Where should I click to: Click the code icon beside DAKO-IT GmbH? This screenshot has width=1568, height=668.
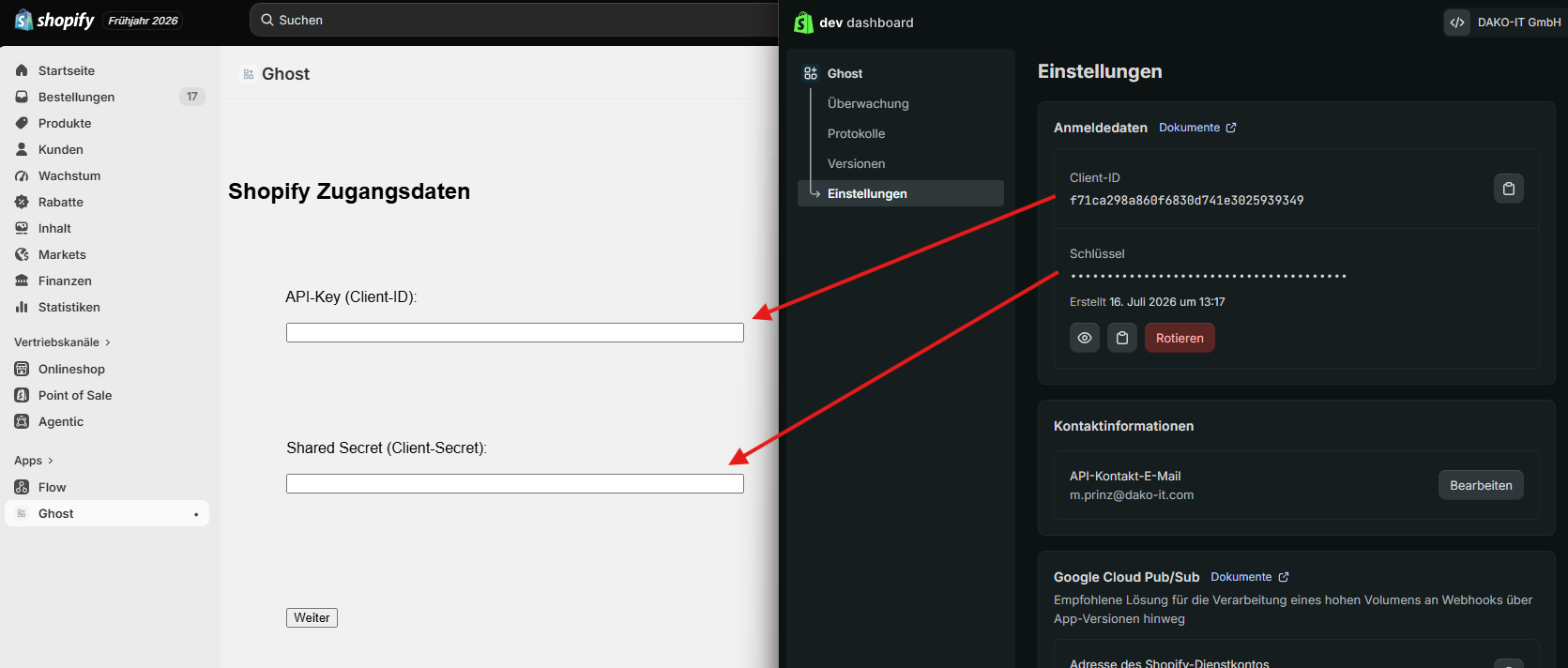(1457, 23)
